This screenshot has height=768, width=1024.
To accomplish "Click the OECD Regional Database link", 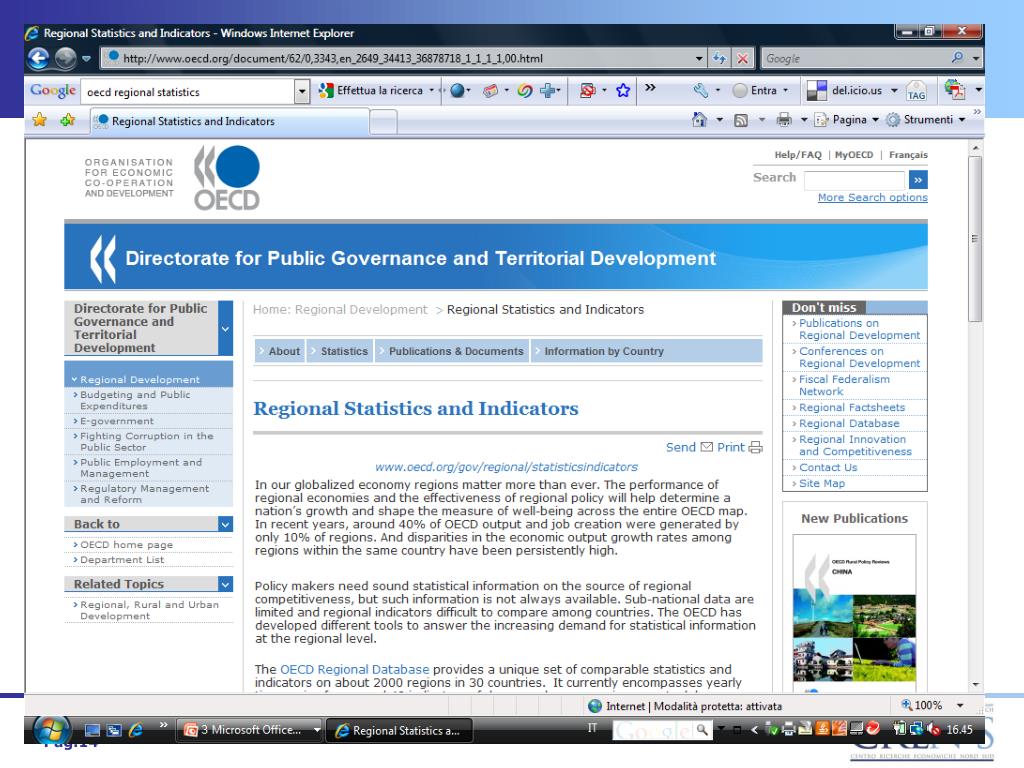I will click(x=355, y=669).
